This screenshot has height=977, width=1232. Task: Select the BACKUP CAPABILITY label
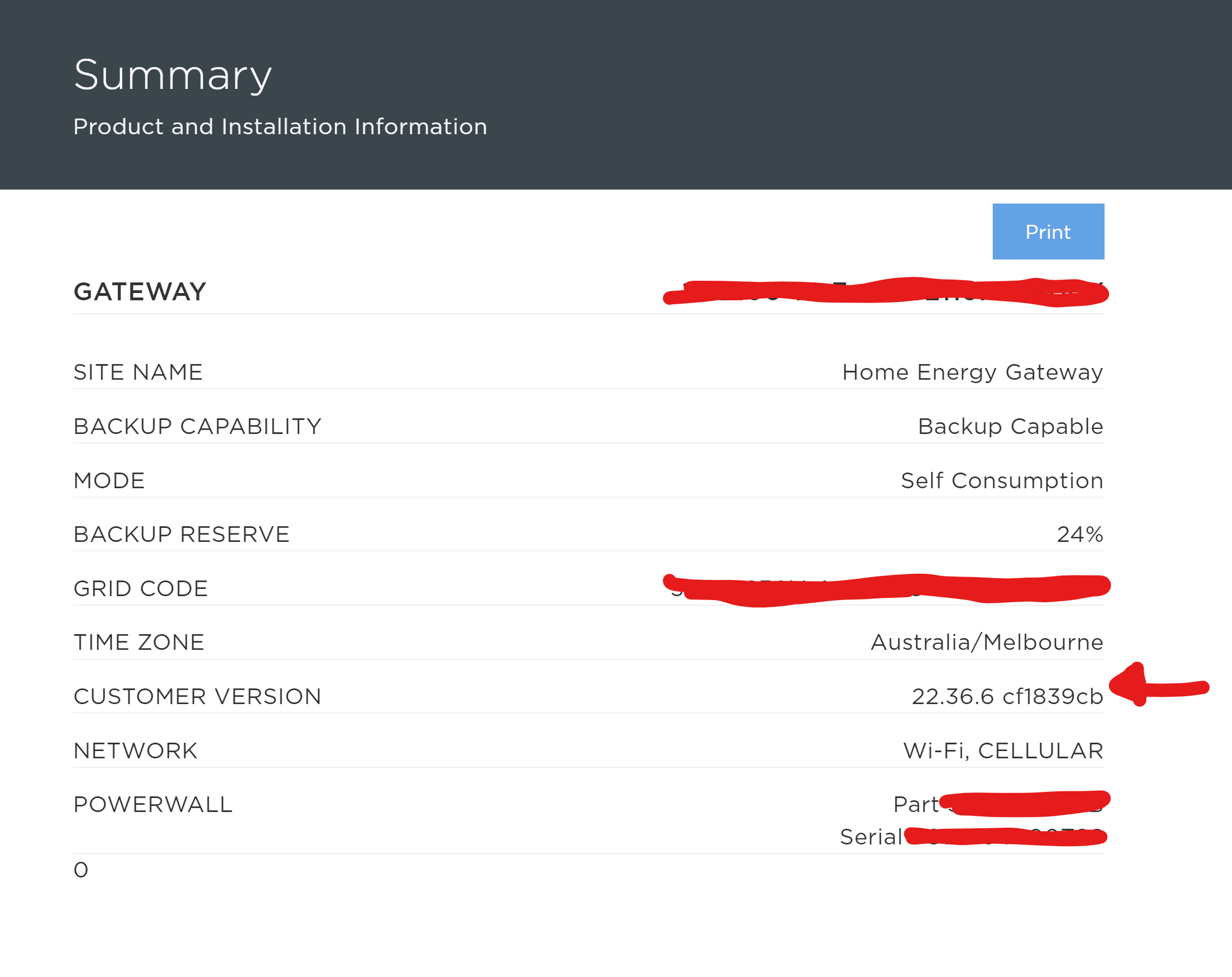click(197, 426)
